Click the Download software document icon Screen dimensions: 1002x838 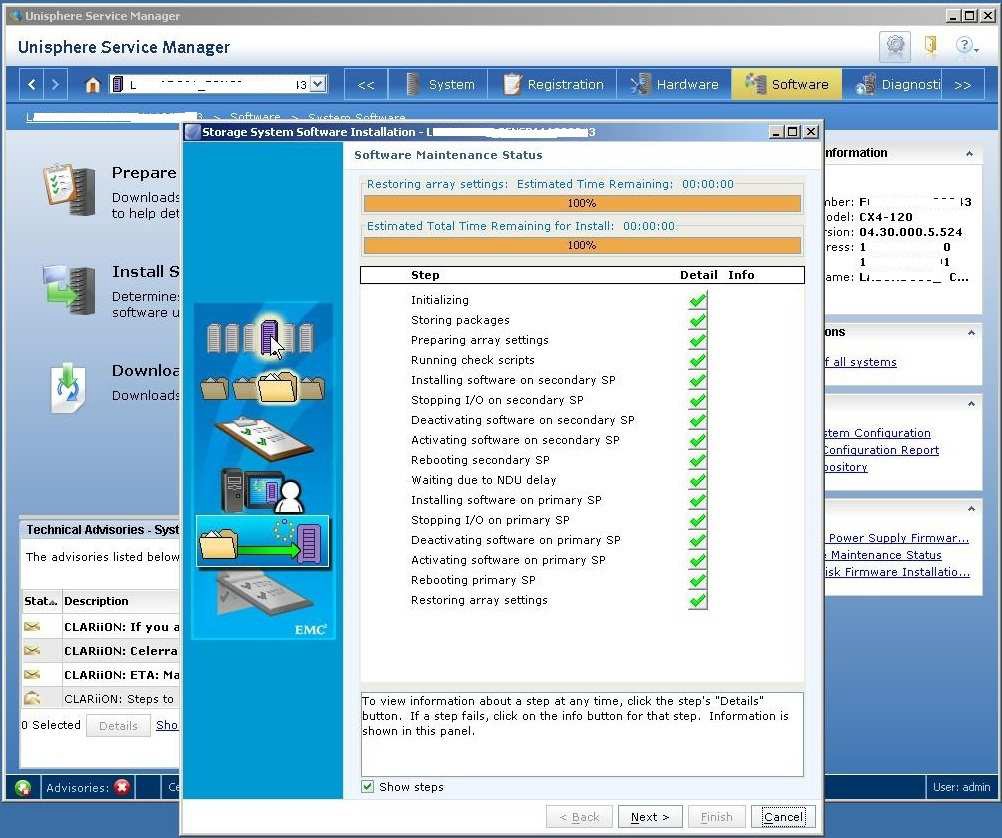tap(68, 387)
